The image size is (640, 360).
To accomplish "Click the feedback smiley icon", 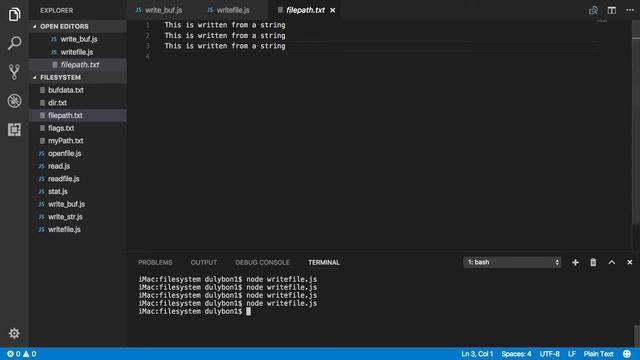I will (627, 354).
